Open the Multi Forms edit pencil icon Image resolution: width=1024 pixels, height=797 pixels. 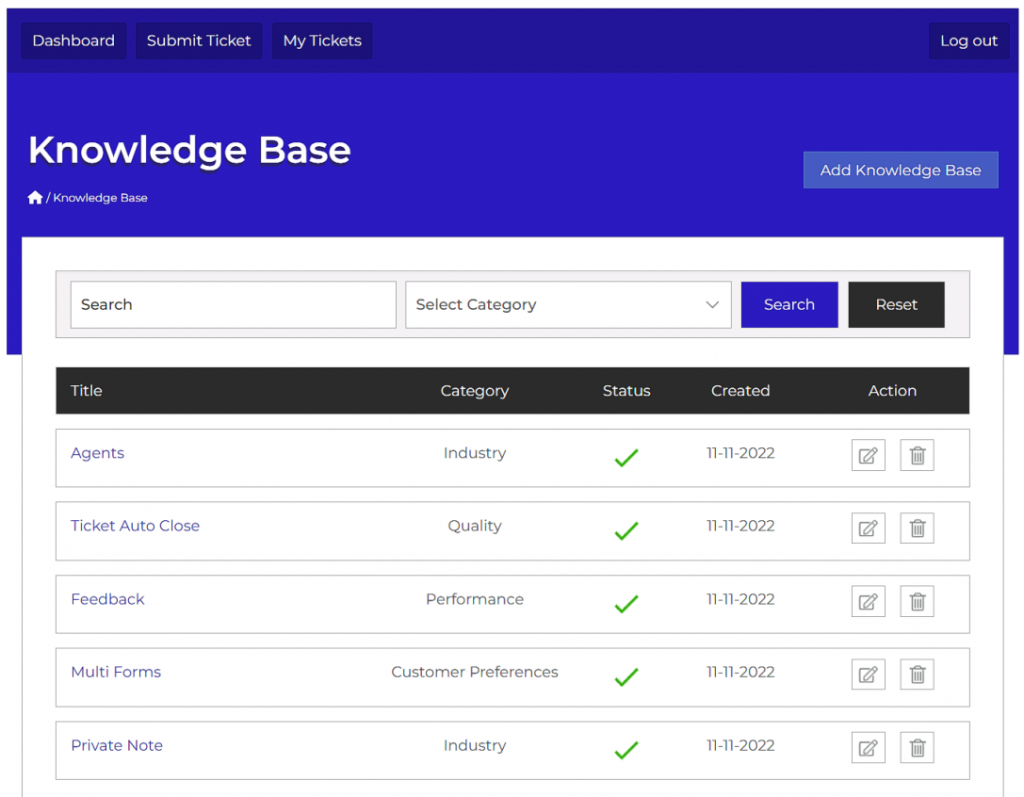(867, 674)
